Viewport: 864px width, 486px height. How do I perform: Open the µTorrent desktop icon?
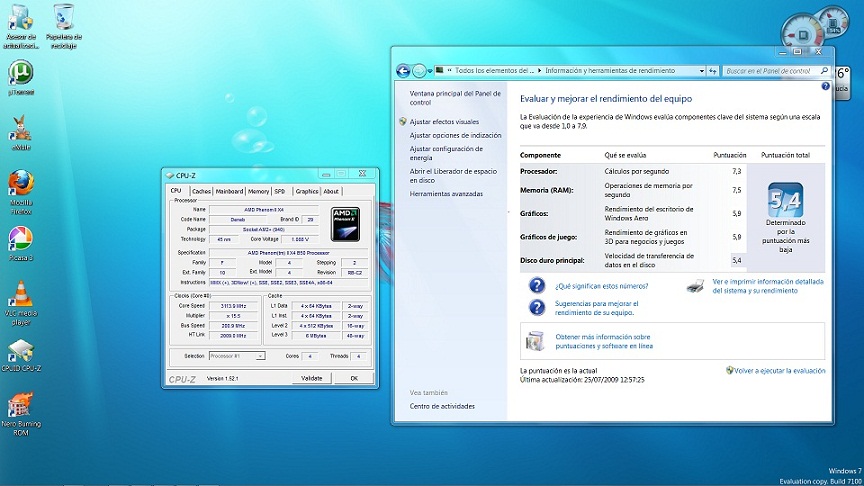[21, 74]
